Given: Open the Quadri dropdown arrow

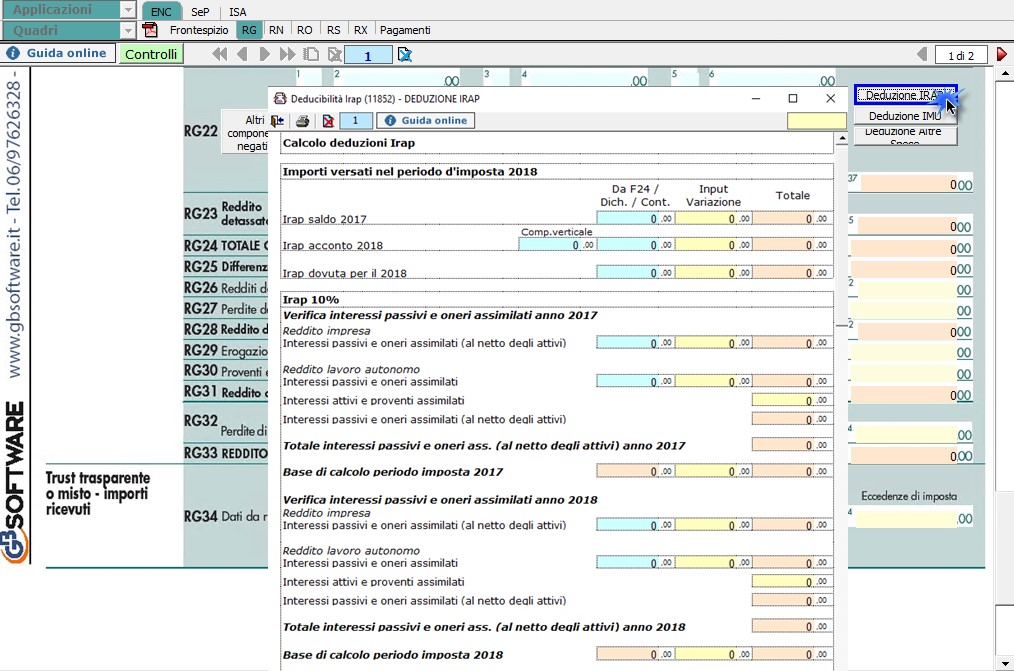Looking at the screenshot, I should pos(128,30).
